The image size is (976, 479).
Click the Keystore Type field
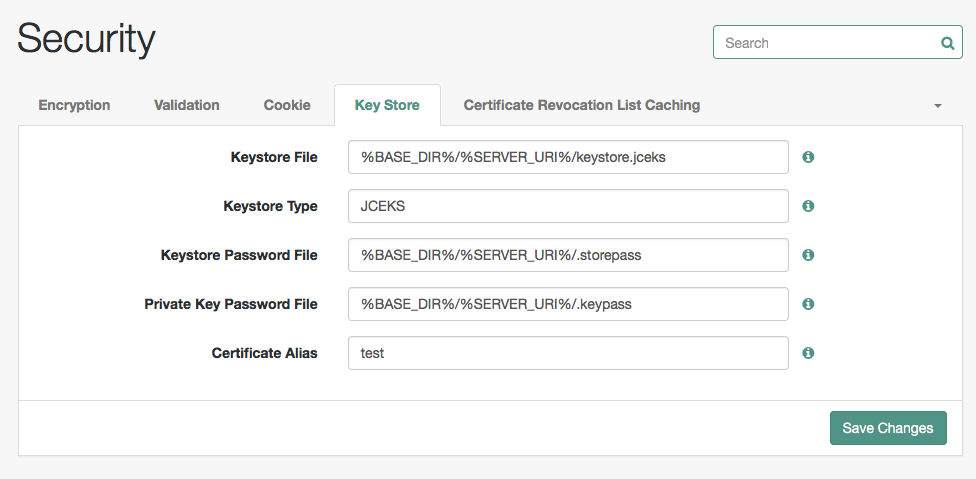pyautogui.click(x=568, y=206)
